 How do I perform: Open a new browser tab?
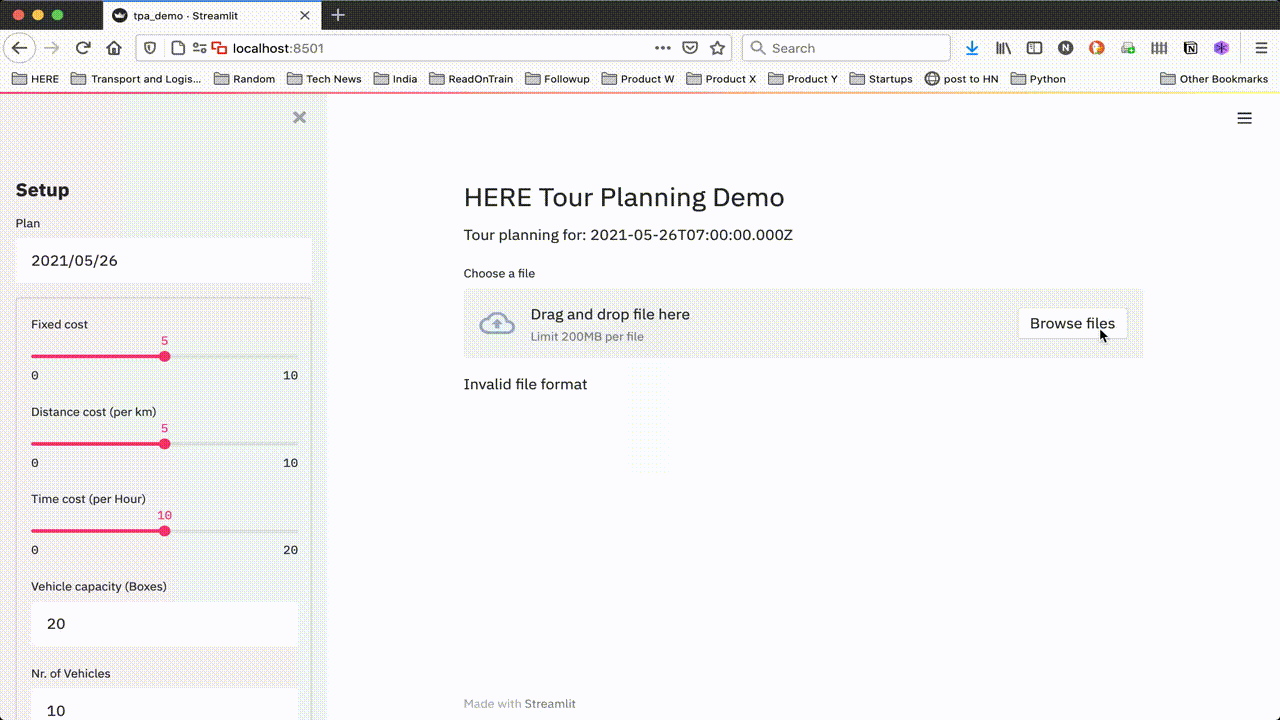(338, 15)
